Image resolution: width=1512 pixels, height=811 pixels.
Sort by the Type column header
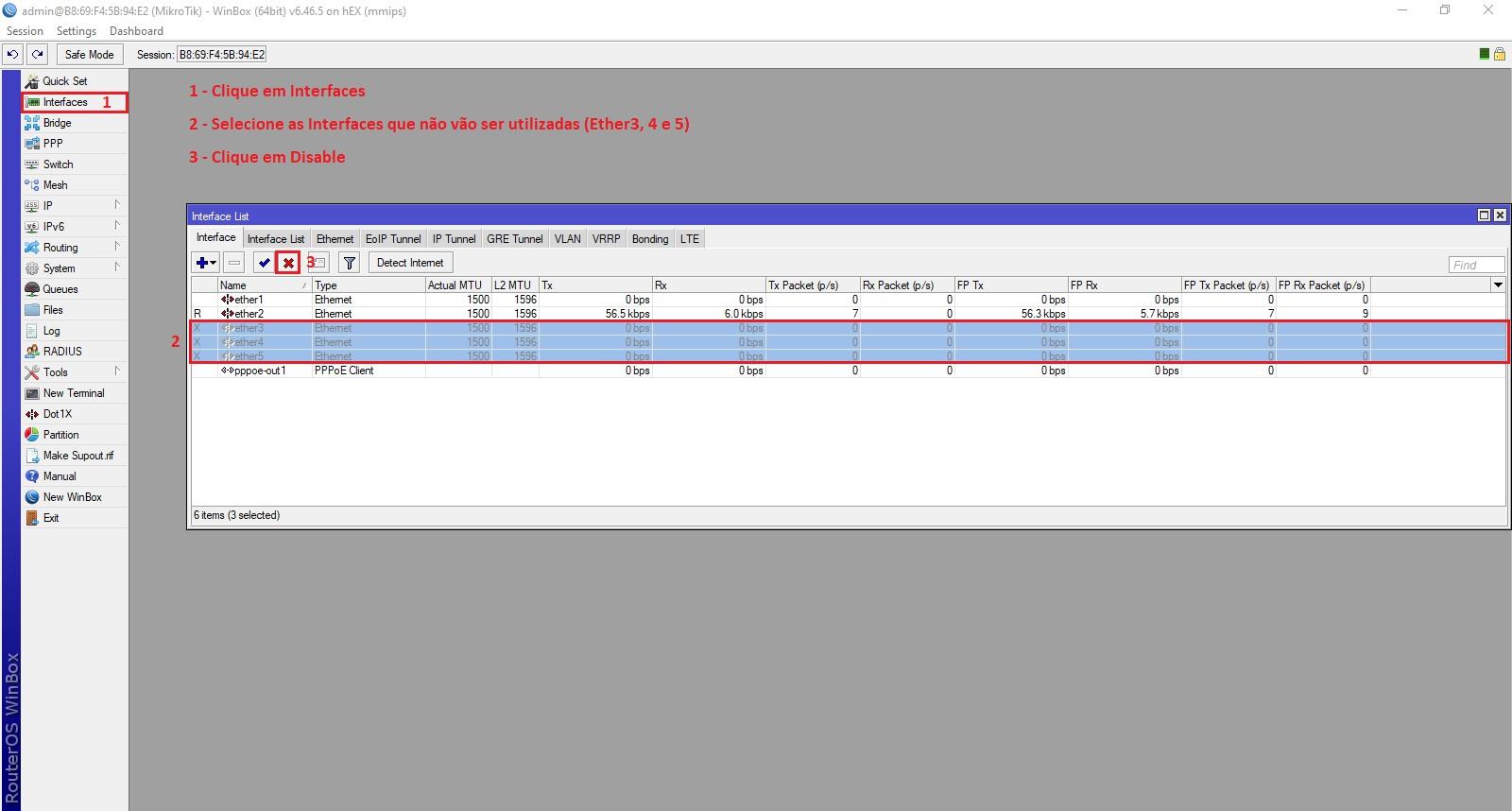tap(369, 285)
